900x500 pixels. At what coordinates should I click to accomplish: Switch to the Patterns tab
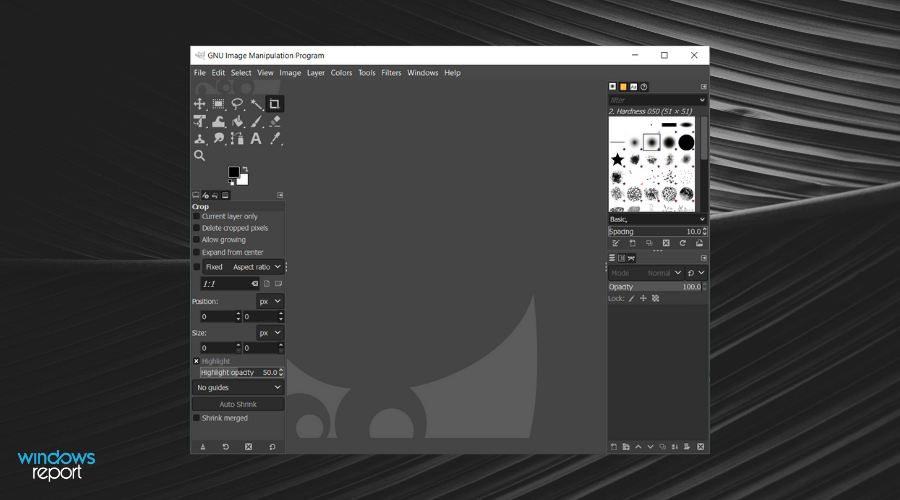623,87
